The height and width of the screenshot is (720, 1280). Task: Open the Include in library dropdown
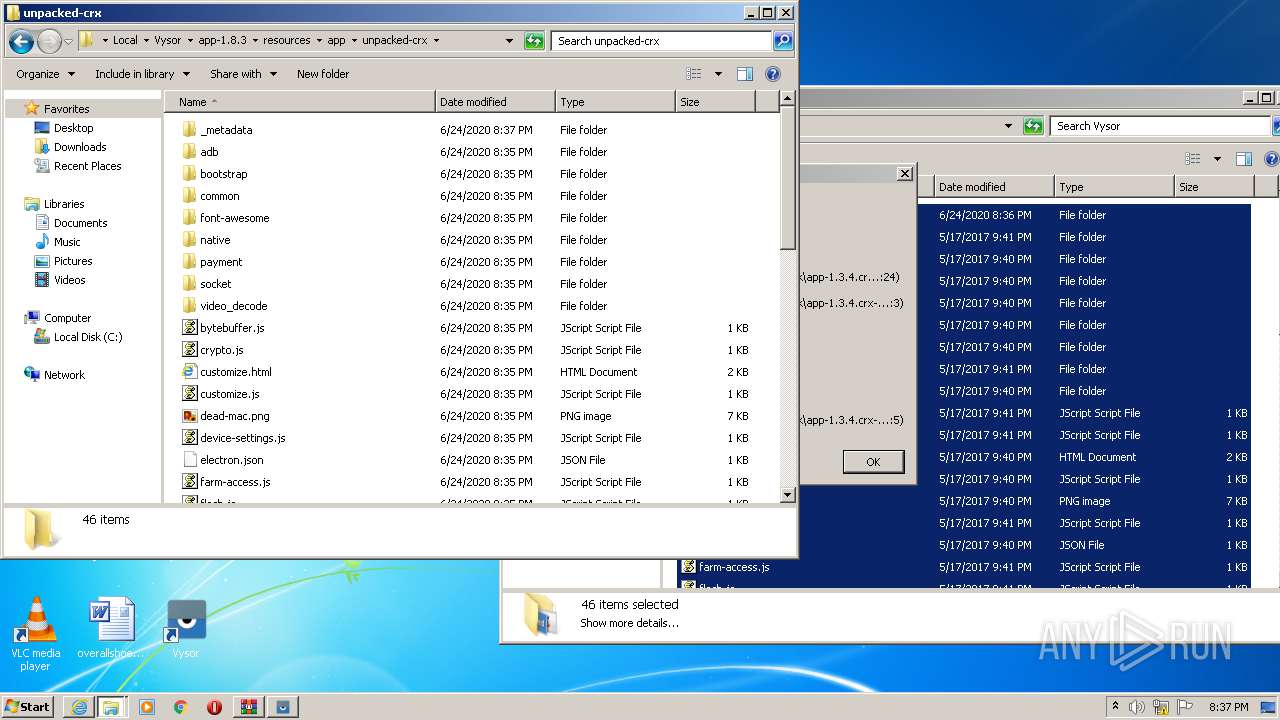pyautogui.click(x=141, y=74)
